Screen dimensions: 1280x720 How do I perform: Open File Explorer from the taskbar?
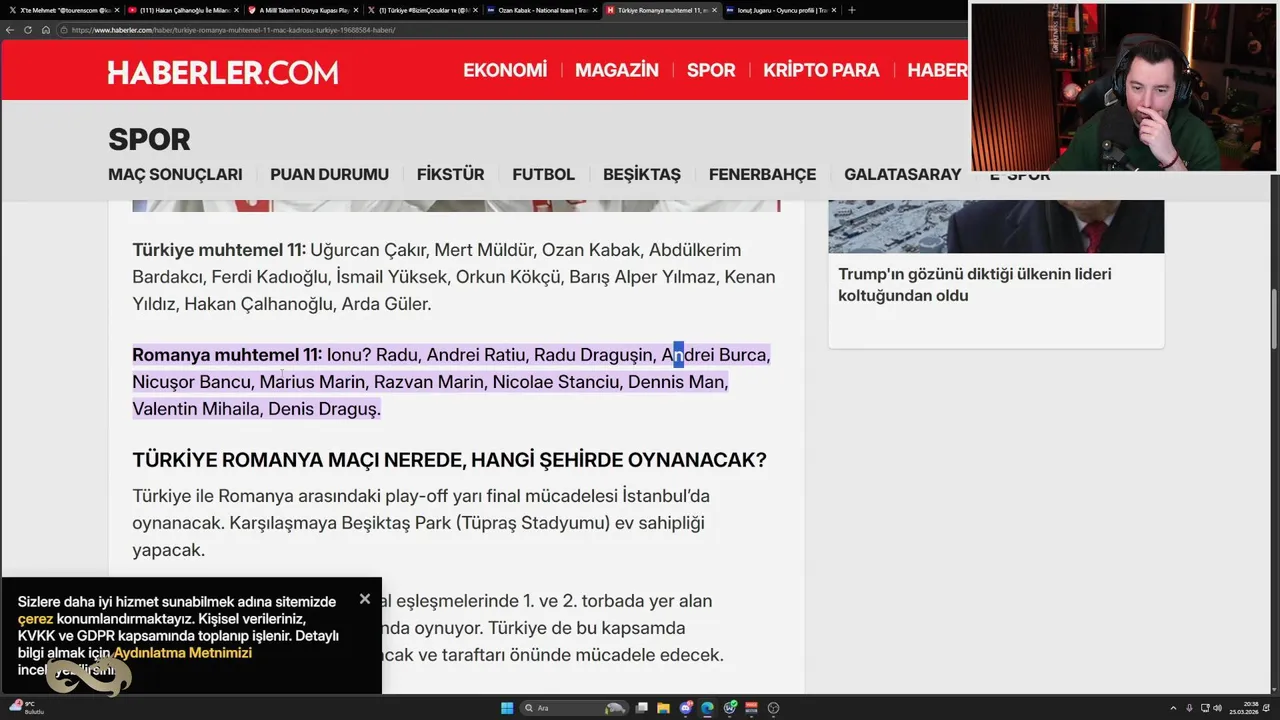click(x=664, y=708)
